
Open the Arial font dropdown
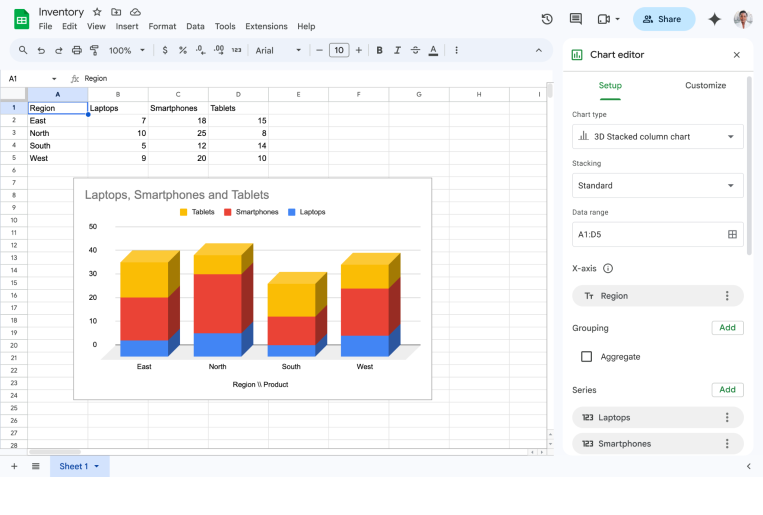coord(278,50)
